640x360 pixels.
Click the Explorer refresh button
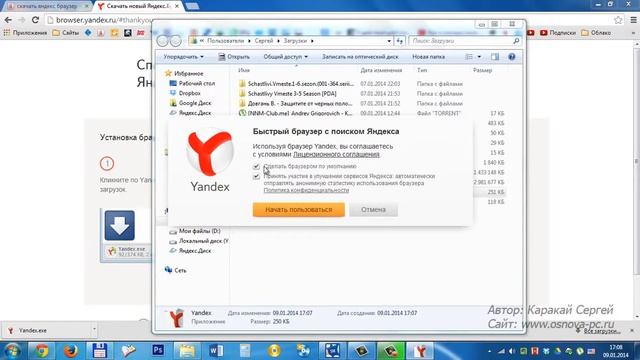click(400, 41)
